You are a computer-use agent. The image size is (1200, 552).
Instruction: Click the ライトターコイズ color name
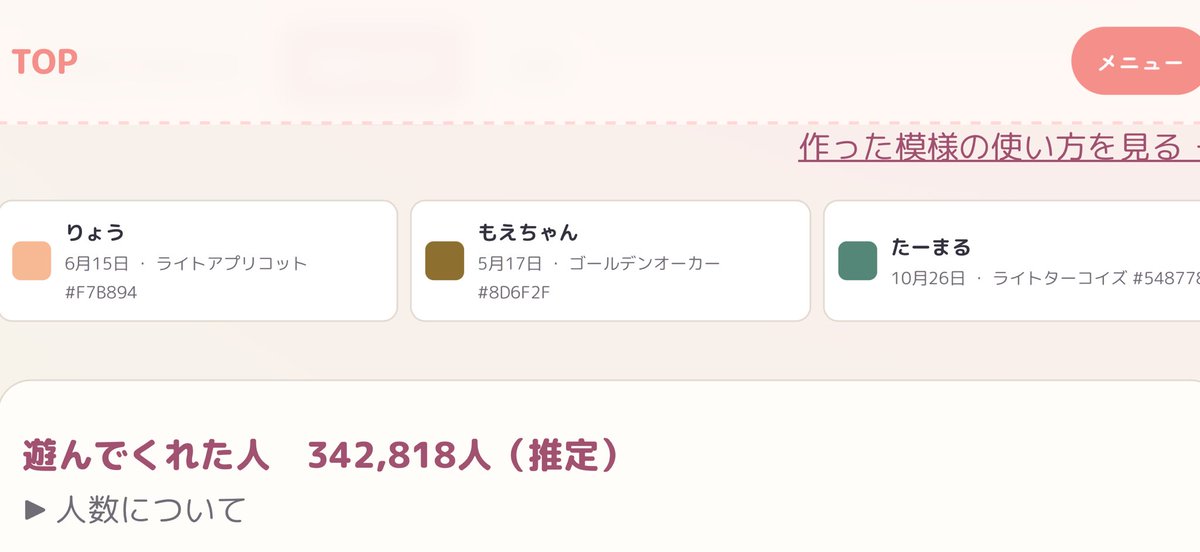(x=1059, y=277)
